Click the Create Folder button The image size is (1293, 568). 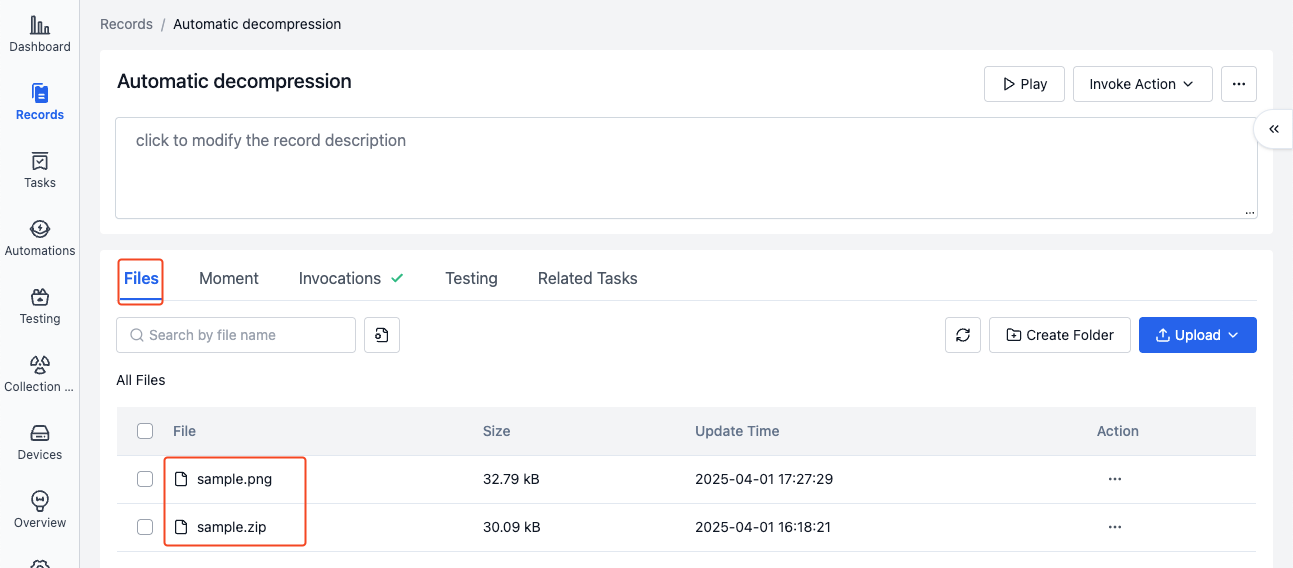click(1059, 335)
